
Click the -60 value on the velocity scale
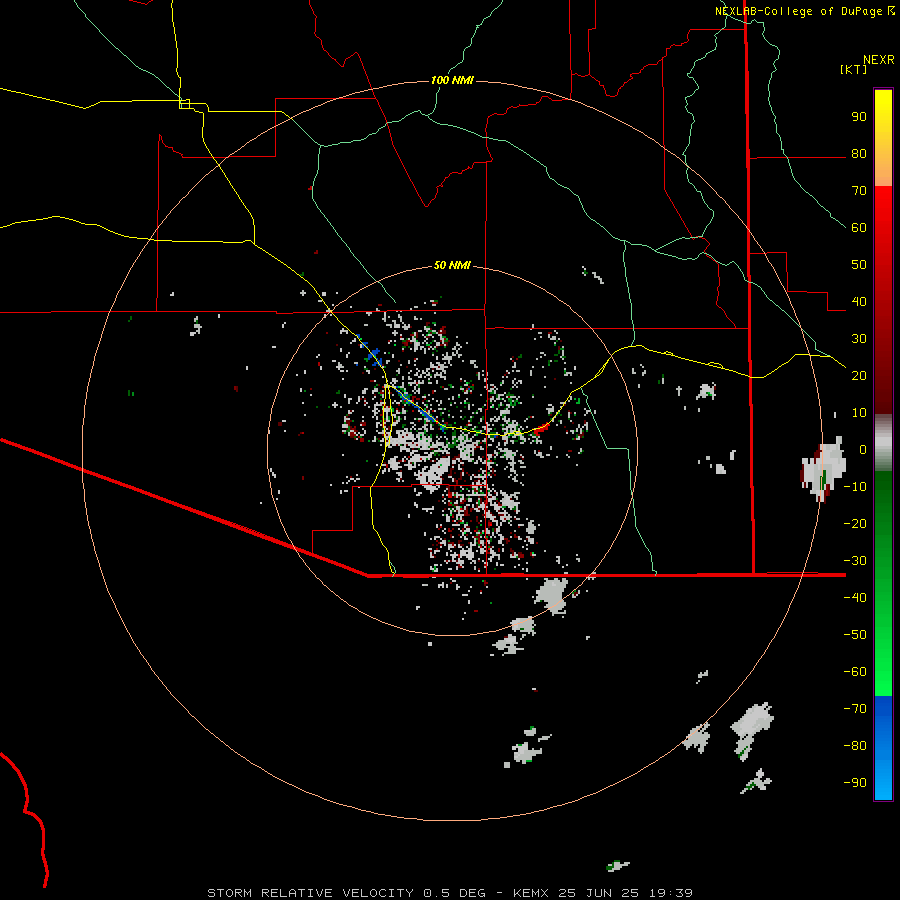pos(855,672)
